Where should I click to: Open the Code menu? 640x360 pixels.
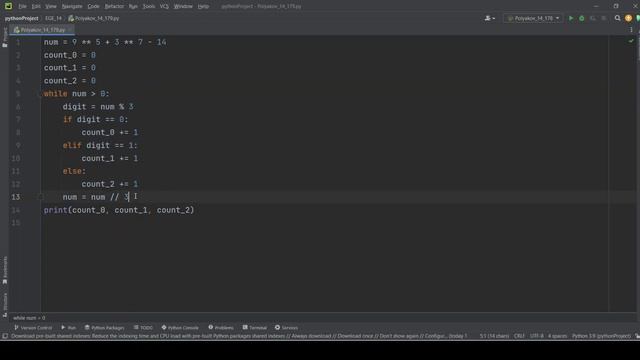coord(93,6)
